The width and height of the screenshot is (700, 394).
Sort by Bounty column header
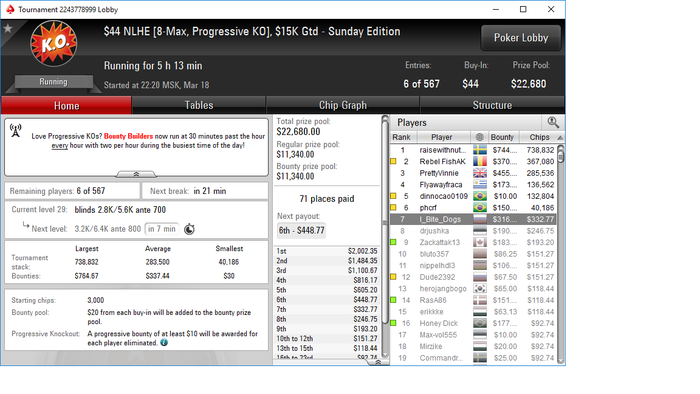[502, 137]
